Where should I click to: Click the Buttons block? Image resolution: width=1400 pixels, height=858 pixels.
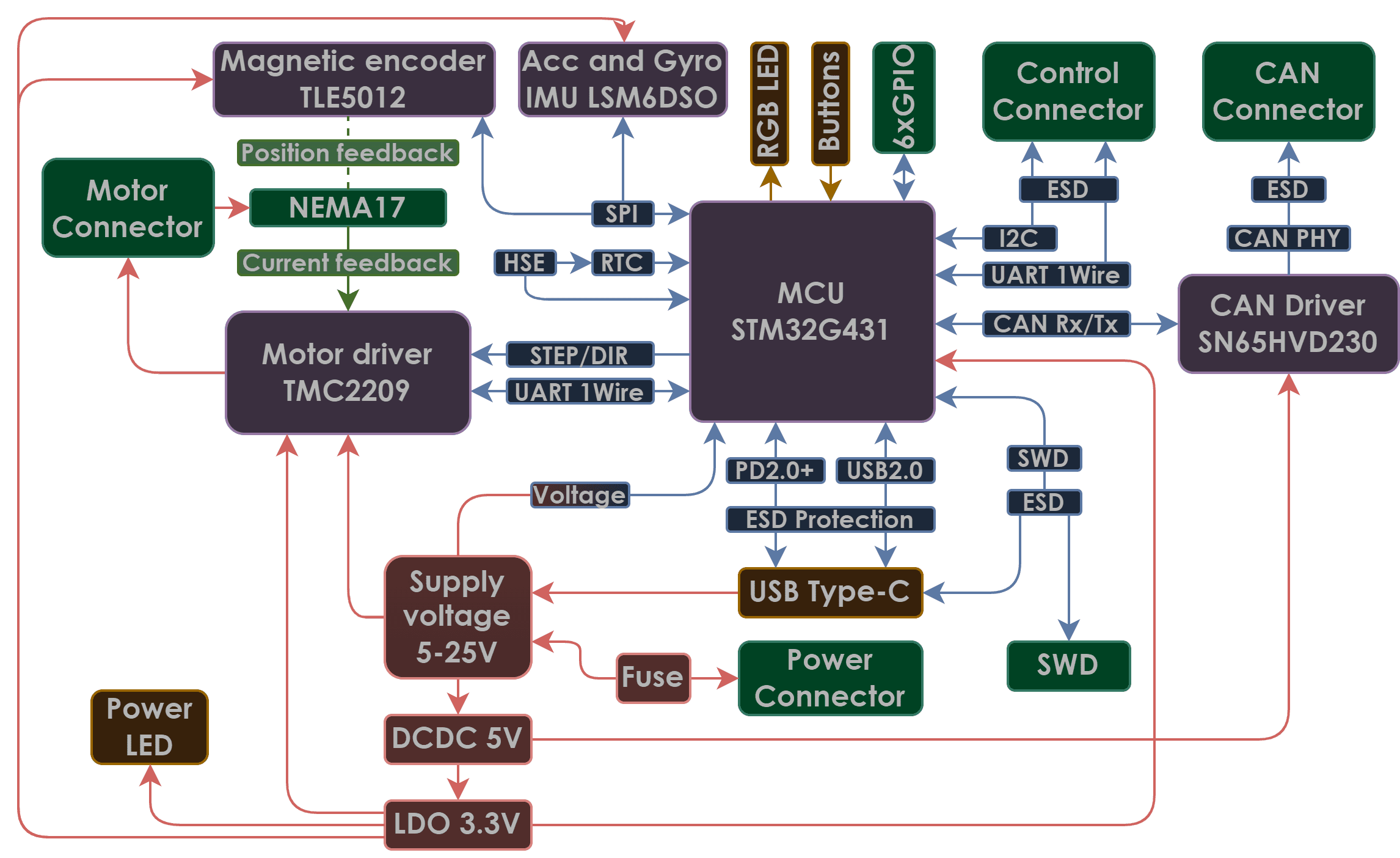831,103
